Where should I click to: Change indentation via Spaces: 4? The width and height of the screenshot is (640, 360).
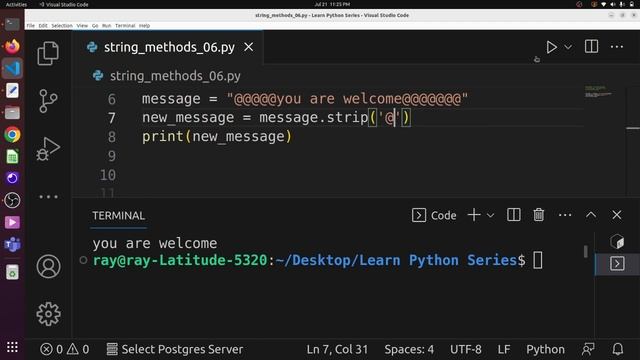409,349
